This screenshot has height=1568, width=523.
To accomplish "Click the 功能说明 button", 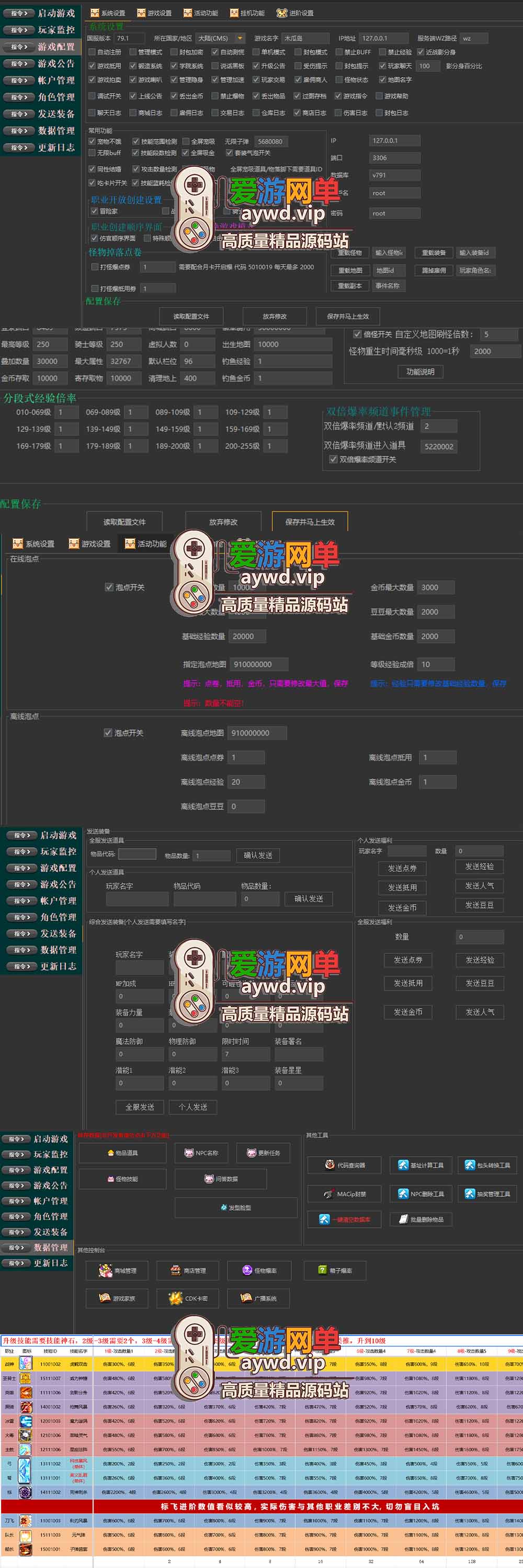I will 420,371.
